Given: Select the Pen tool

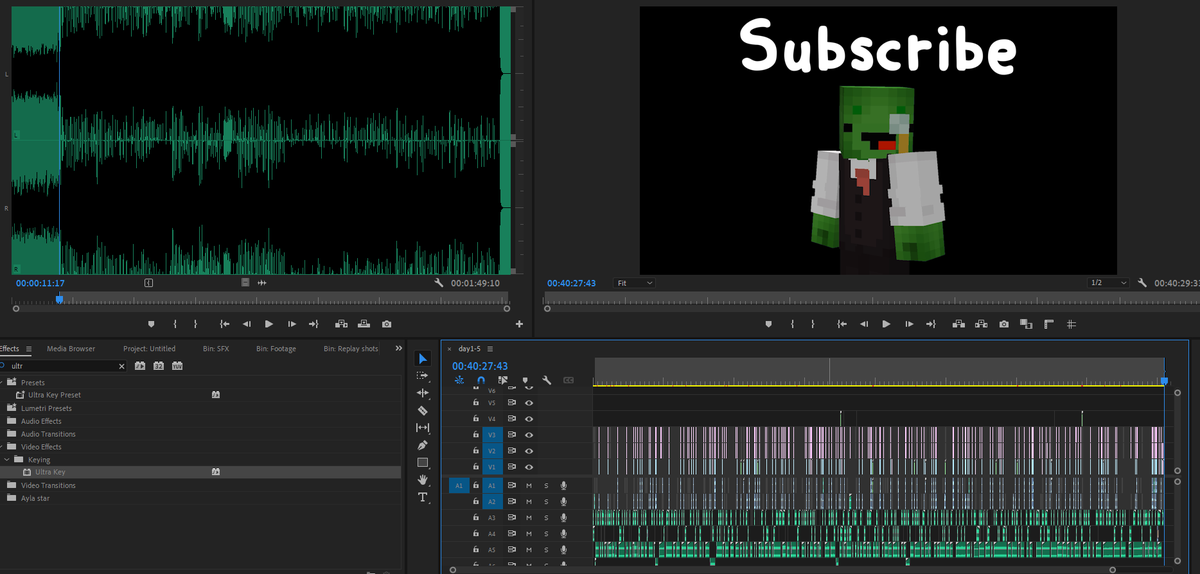Looking at the screenshot, I should tap(422, 445).
